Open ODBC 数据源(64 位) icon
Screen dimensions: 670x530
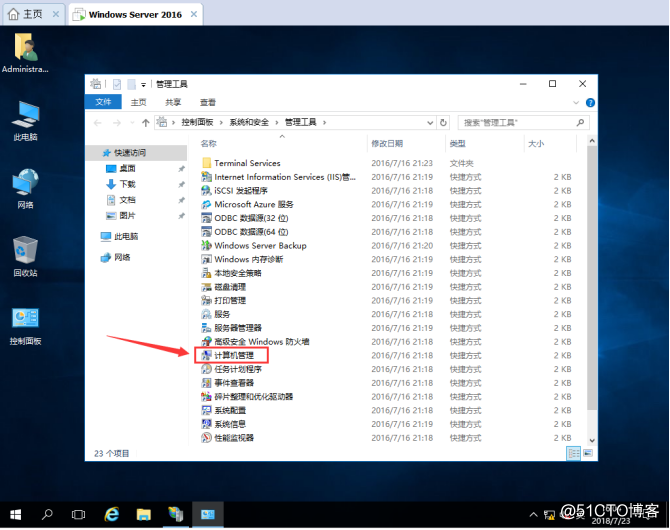(206, 232)
